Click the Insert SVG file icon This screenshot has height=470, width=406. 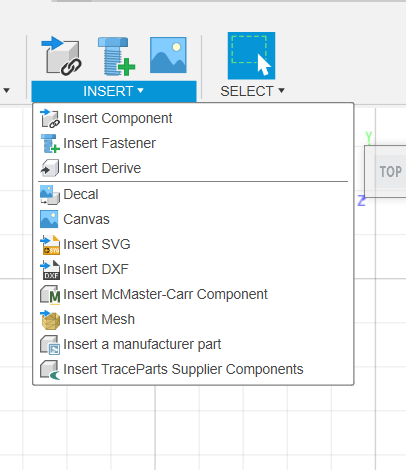pos(50,245)
